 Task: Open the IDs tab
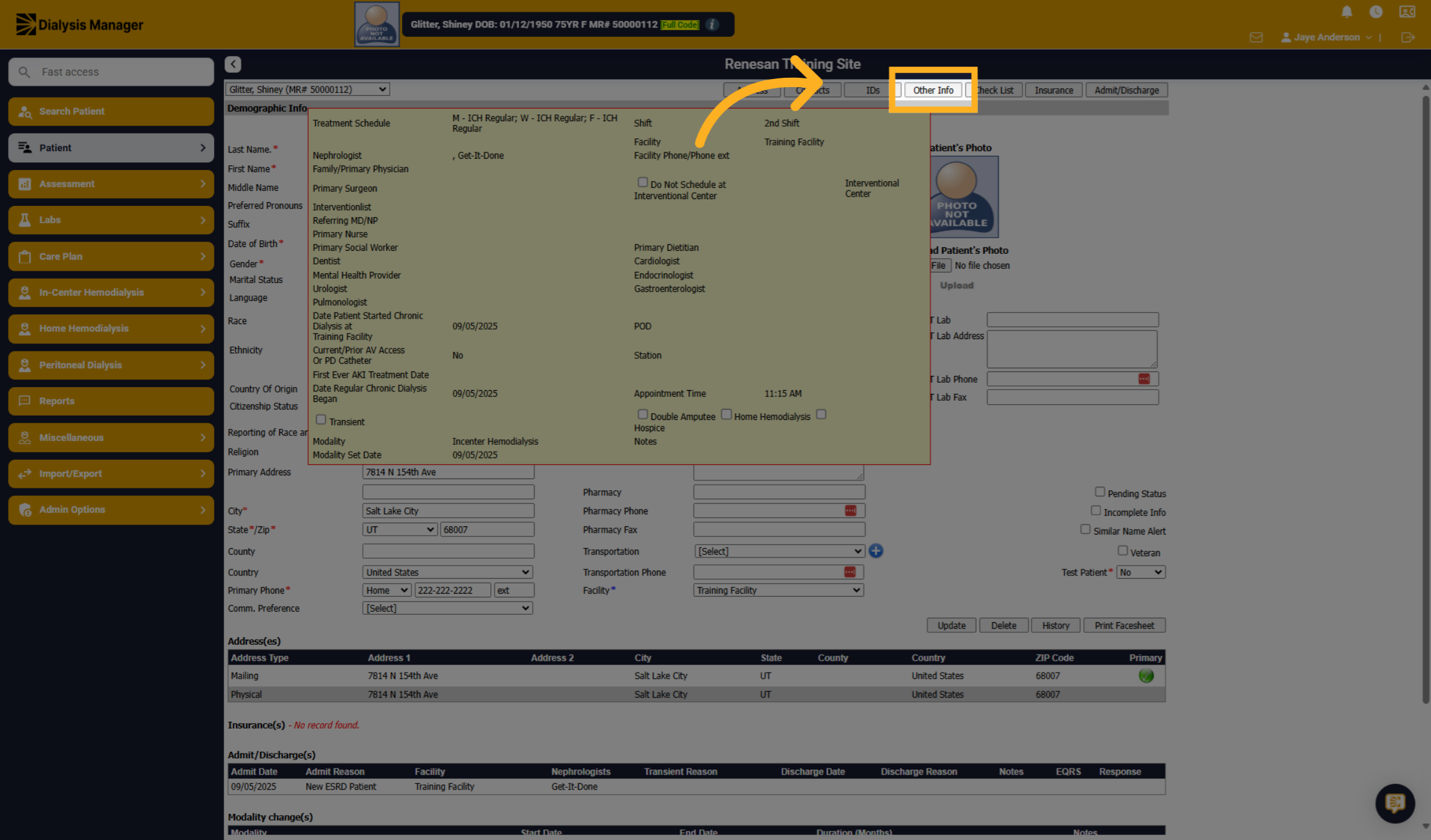click(872, 90)
